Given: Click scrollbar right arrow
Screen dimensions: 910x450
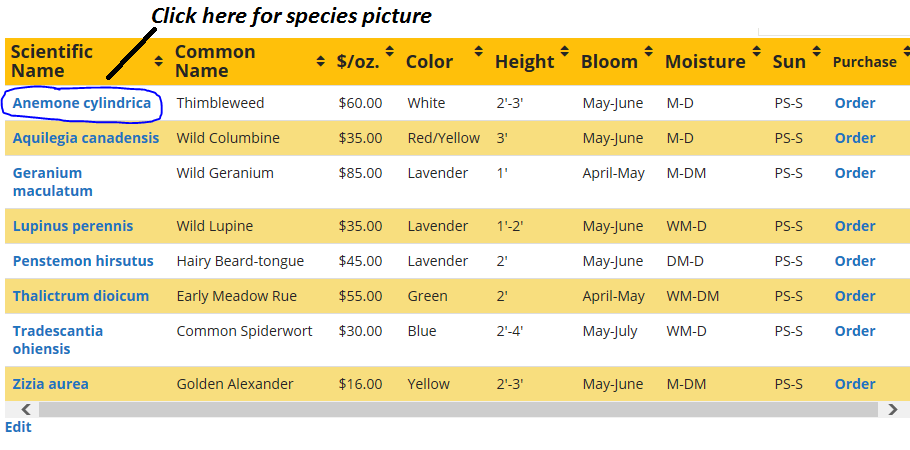Looking at the screenshot, I should click(893, 409).
